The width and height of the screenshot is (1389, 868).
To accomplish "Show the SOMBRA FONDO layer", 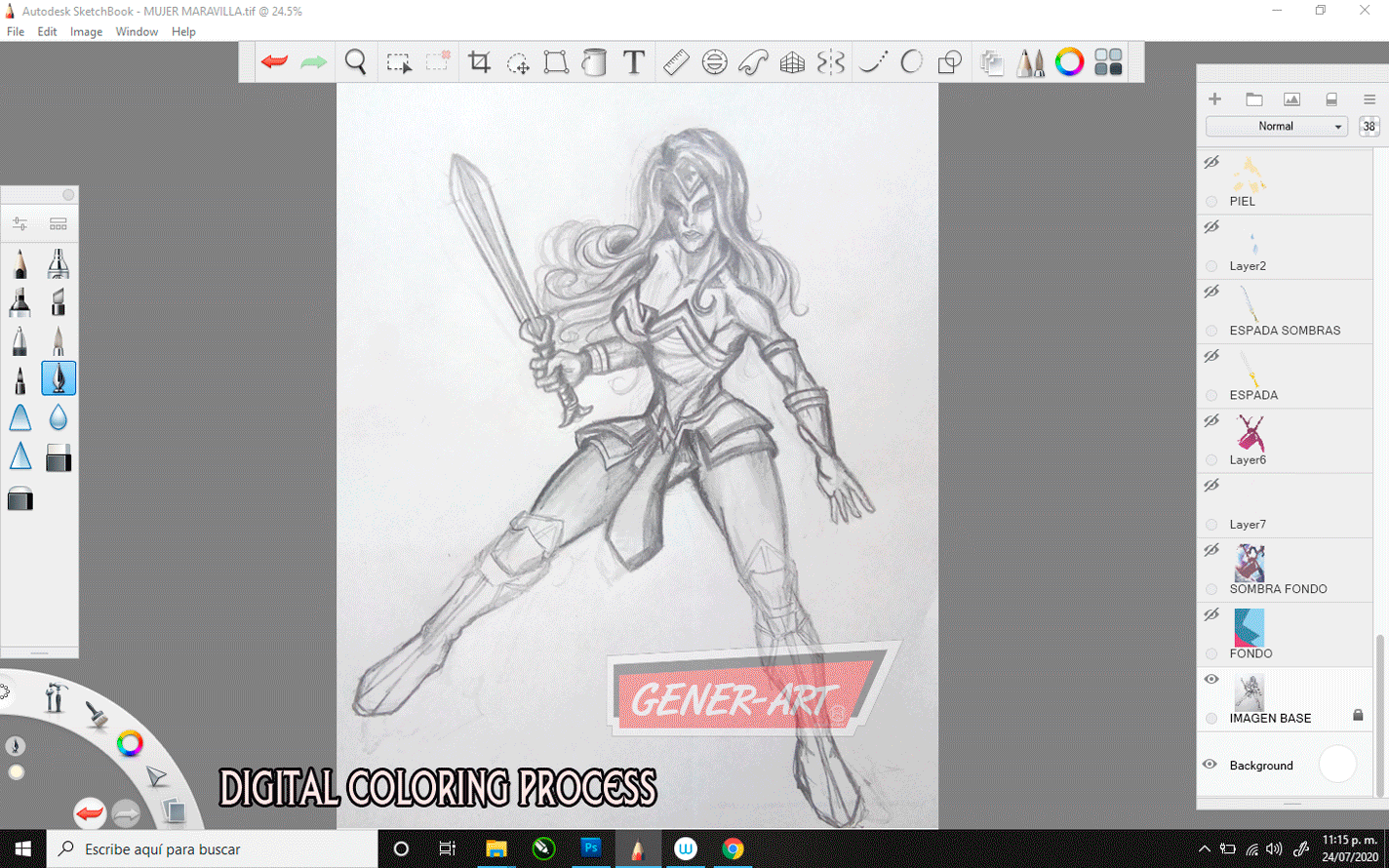I will tap(1211, 550).
